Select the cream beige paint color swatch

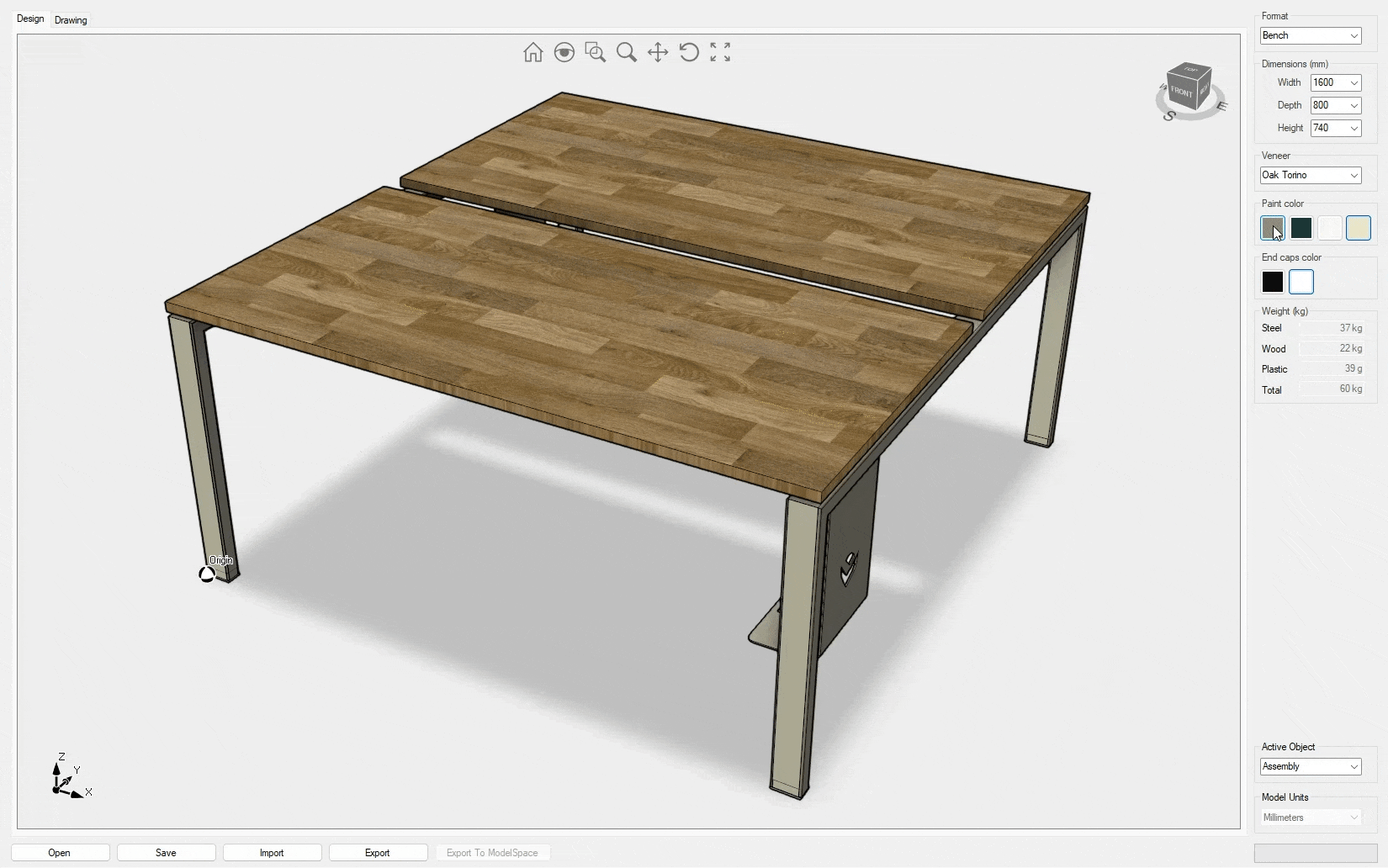pos(1359,228)
